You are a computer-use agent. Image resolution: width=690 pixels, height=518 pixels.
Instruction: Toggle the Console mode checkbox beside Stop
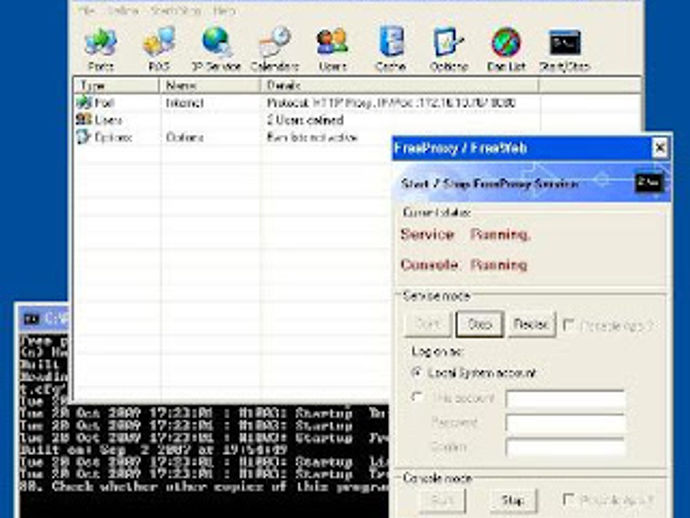569,500
